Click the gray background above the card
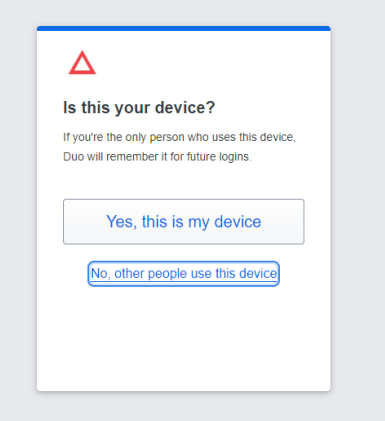Viewport: 385px width, 421px height. (184, 13)
